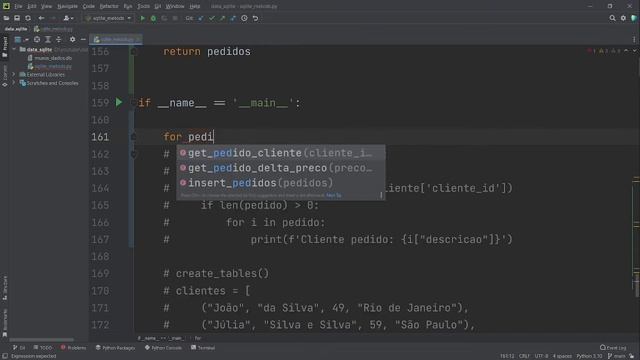Open the TODO tool window
Image resolution: width=640 pixels, height=360 pixels.
(x=43, y=348)
